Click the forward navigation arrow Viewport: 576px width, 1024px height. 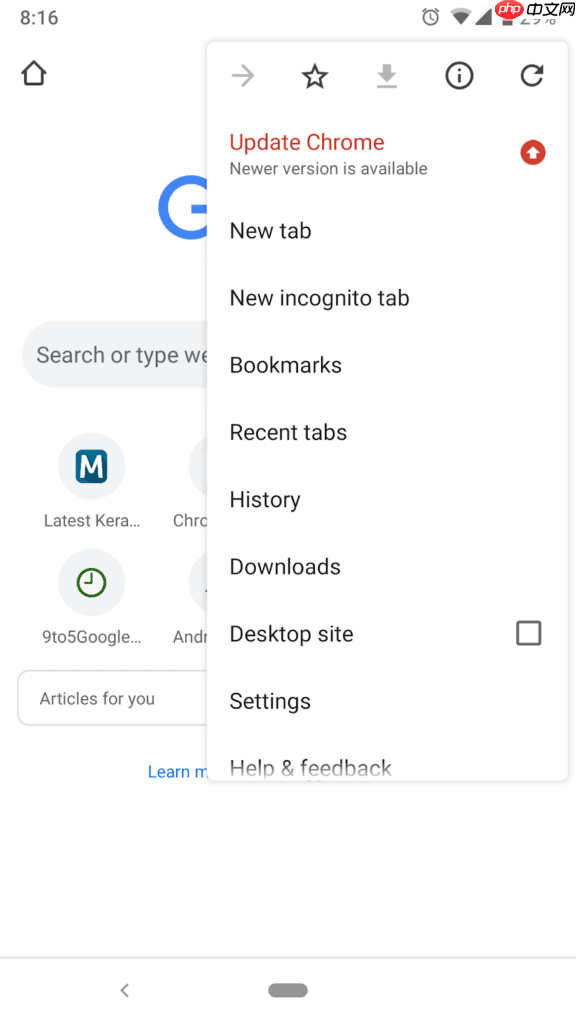click(x=243, y=75)
